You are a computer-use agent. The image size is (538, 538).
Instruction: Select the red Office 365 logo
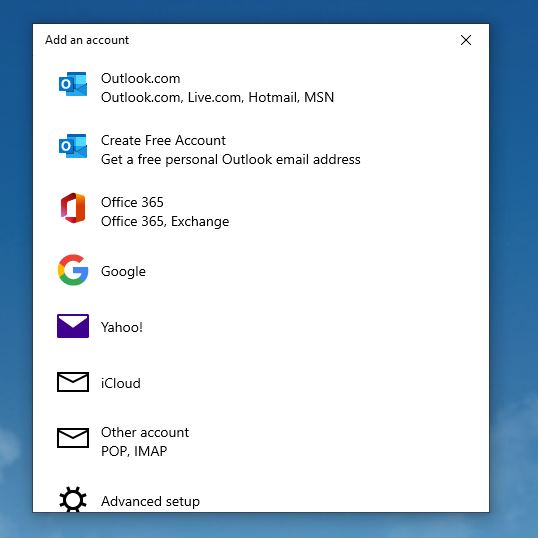coord(73,208)
